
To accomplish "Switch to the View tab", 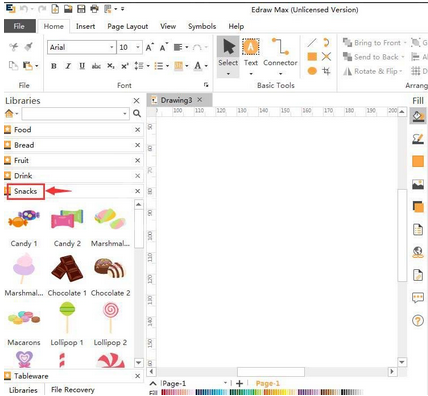I will click(x=168, y=26).
